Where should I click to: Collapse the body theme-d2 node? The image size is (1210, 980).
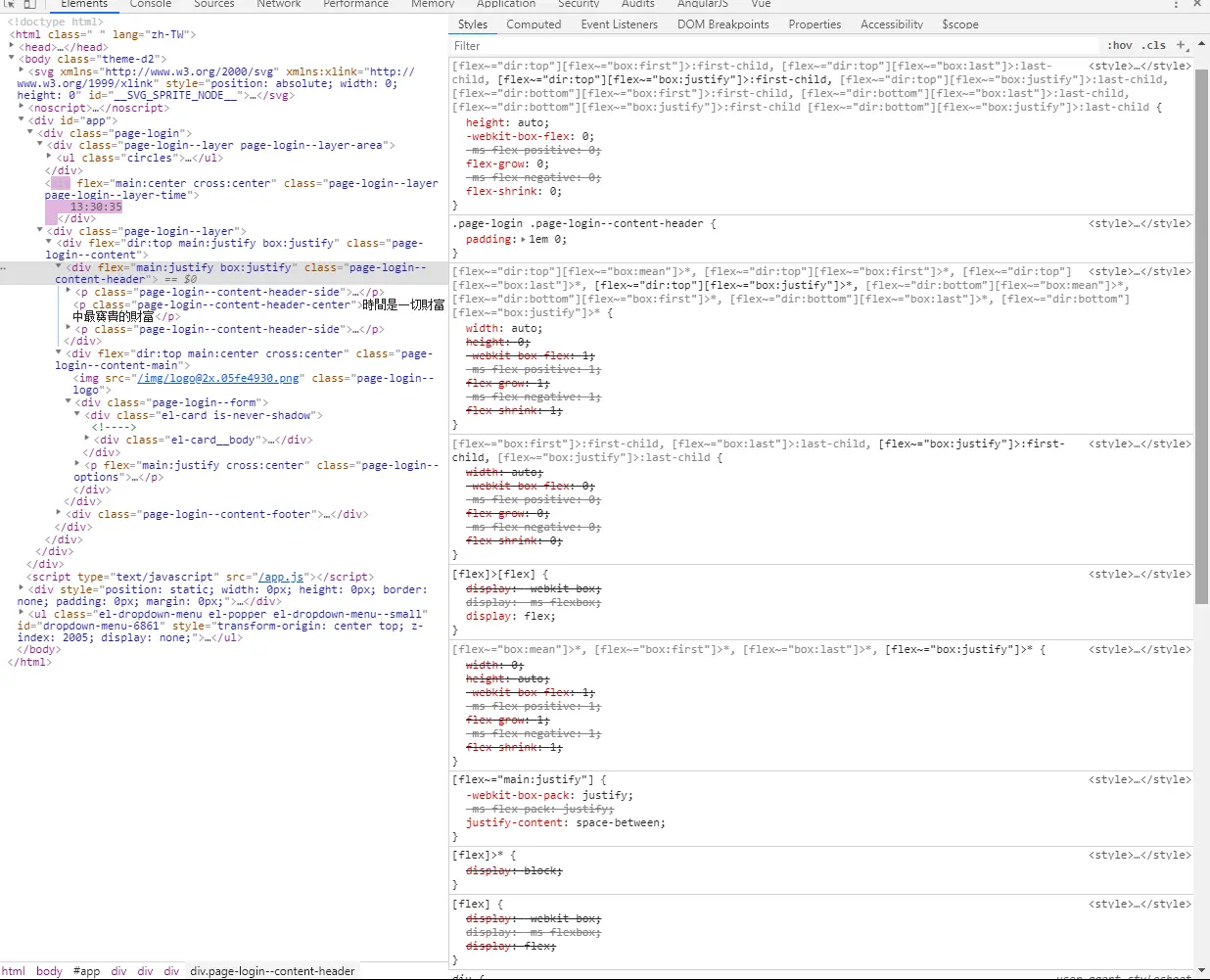(x=13, y=59)
